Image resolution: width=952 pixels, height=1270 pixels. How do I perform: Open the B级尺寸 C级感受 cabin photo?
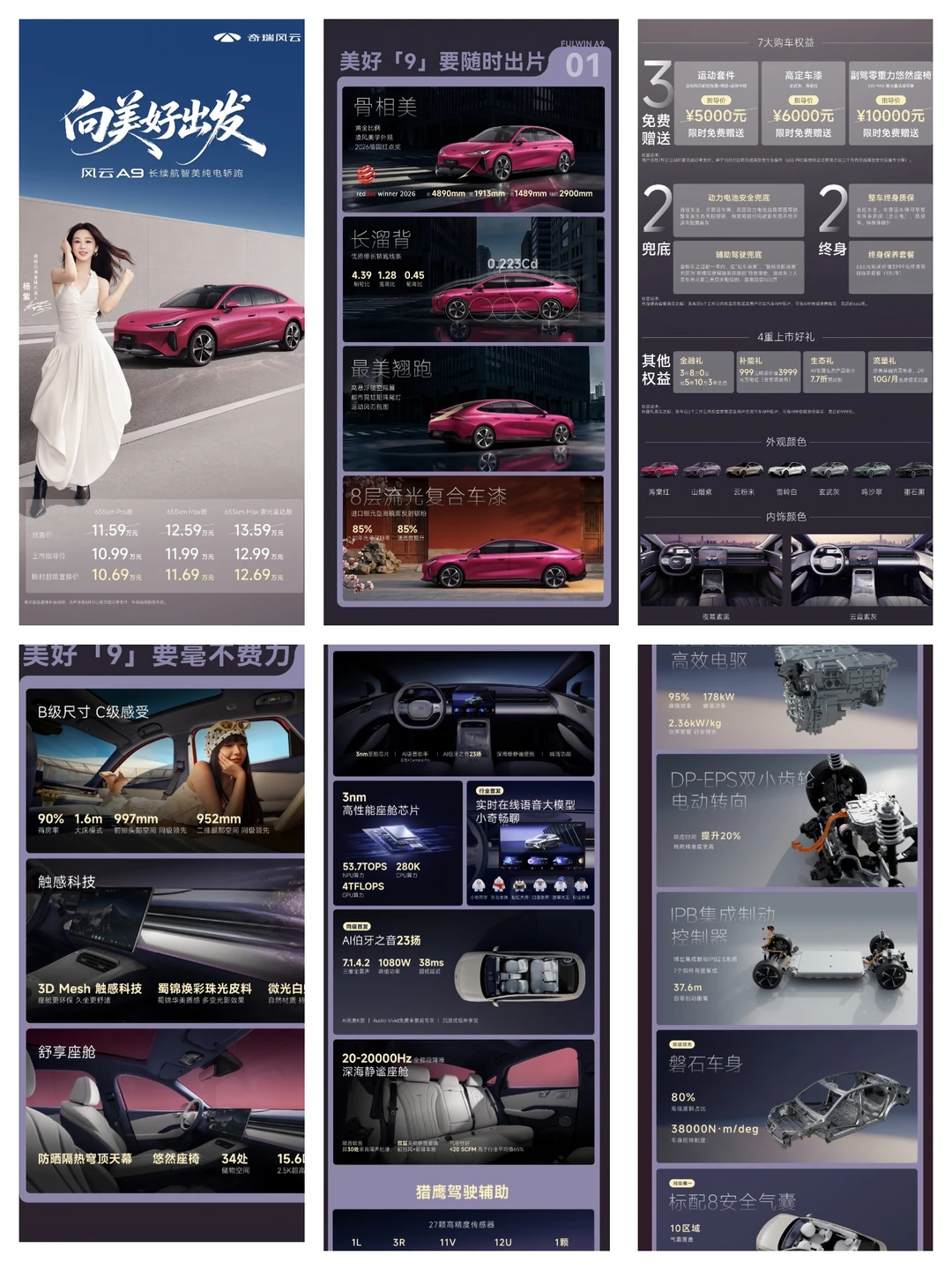[x=165, y=771]
